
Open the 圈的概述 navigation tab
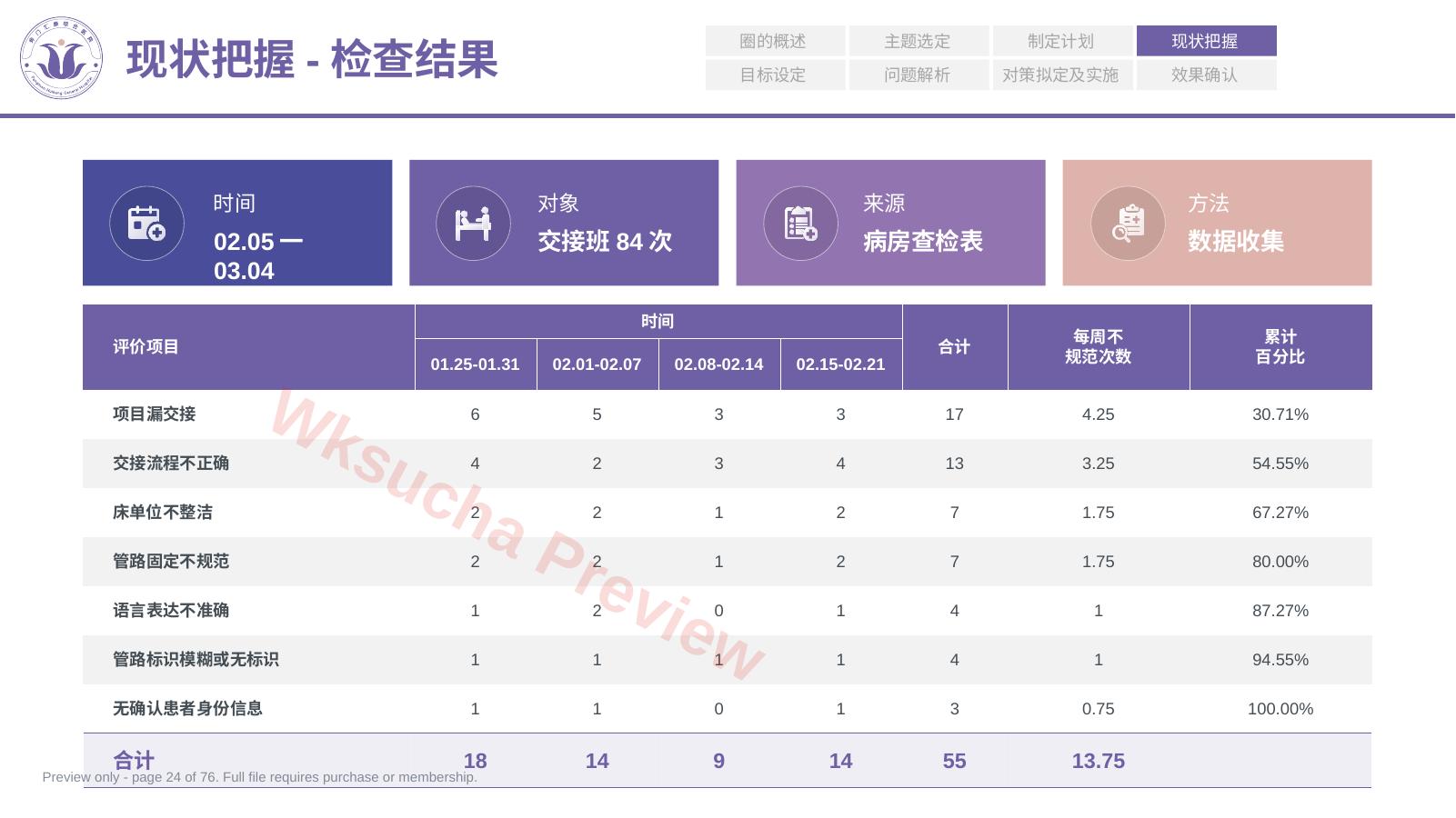point(775,41)
